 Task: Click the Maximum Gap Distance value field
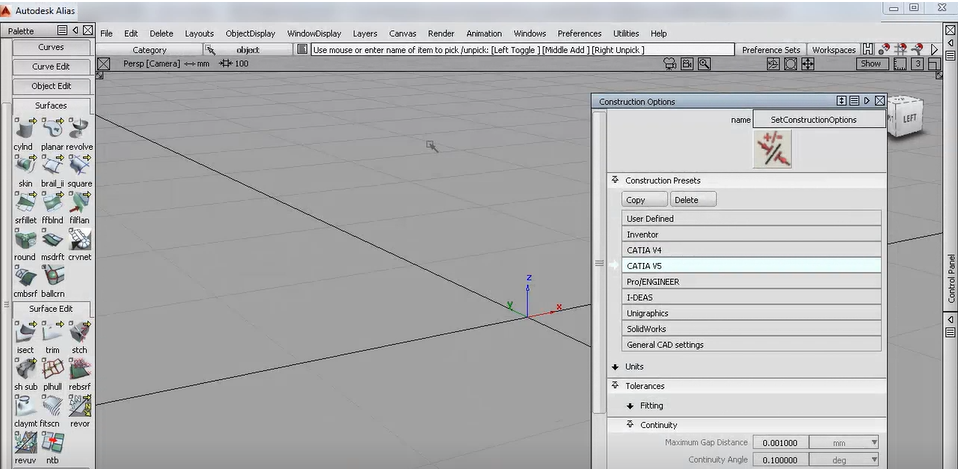click(x=781, y=442)
